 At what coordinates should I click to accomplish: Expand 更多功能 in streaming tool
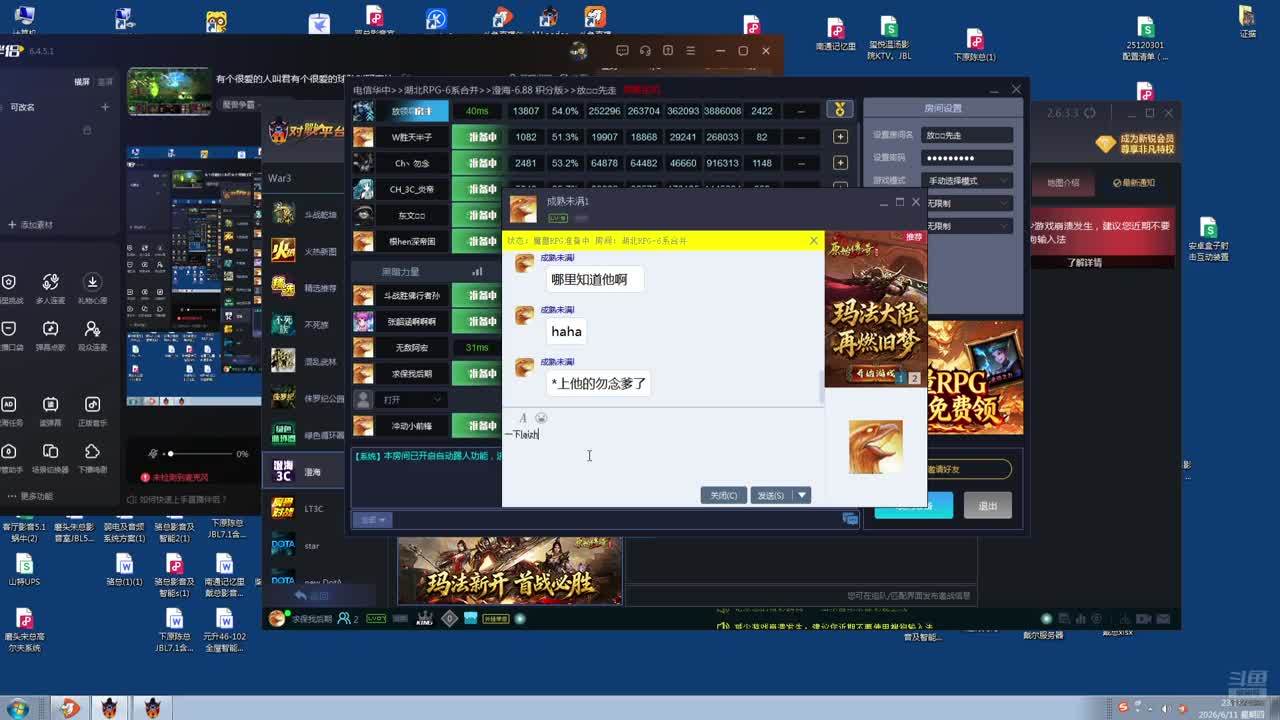(x=30, y=496)
